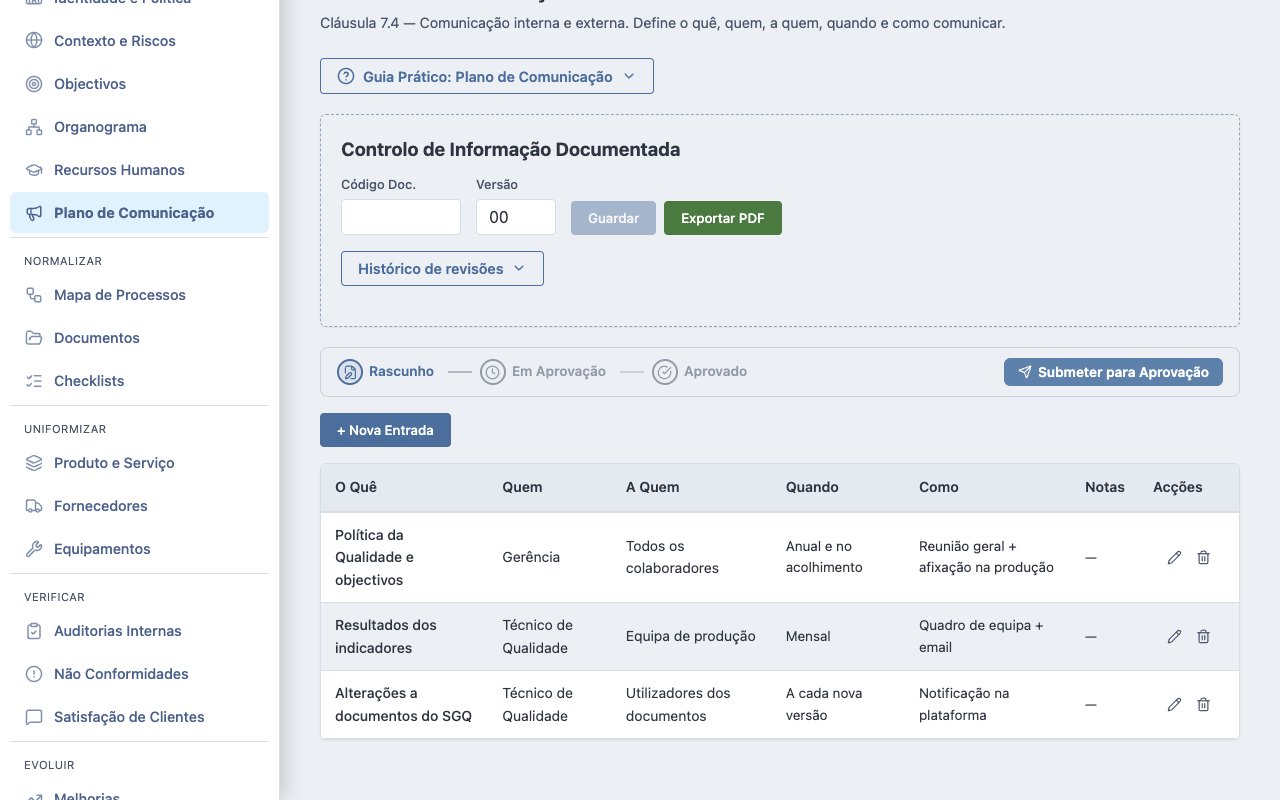Click the clipboard icon beside Auditorias Internas
The width and height of the screenshot is (1280, 800).
click(34, 631)
